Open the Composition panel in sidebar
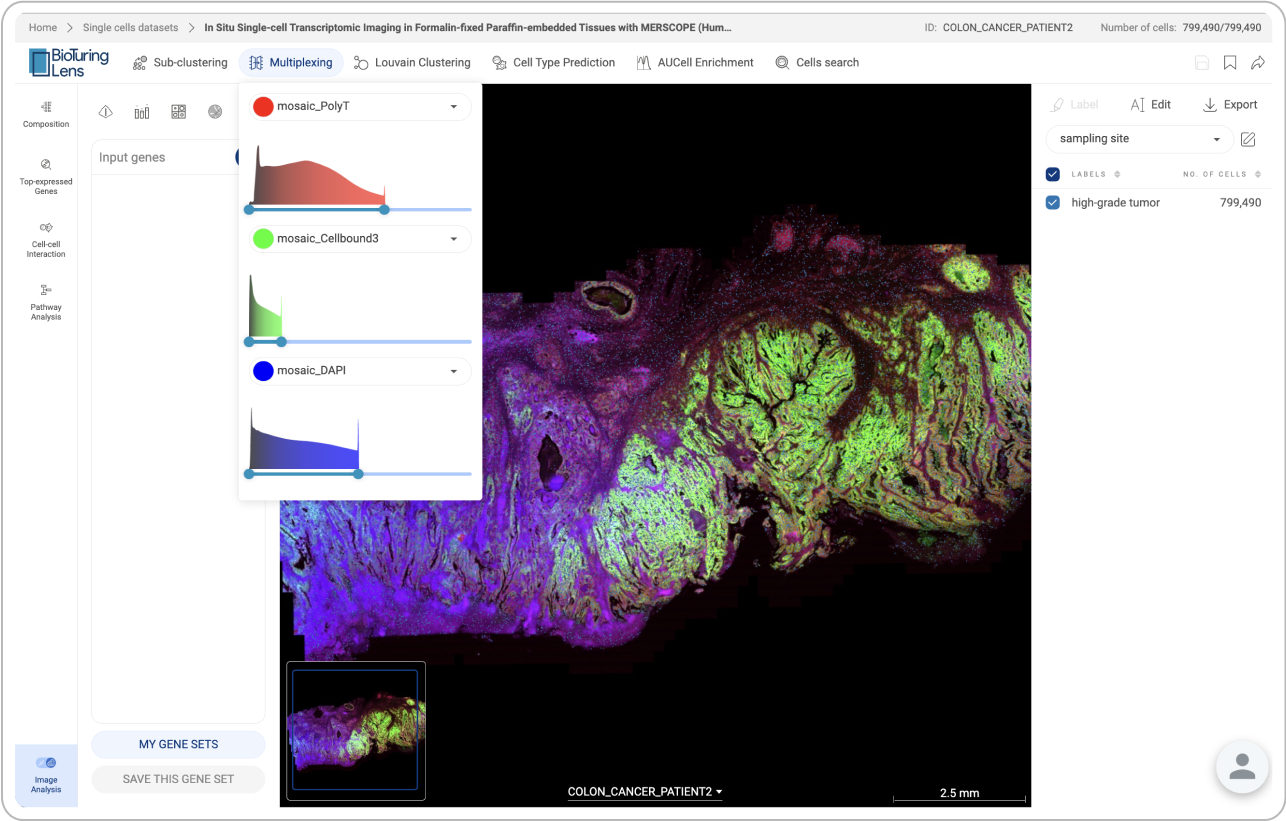 46,114
